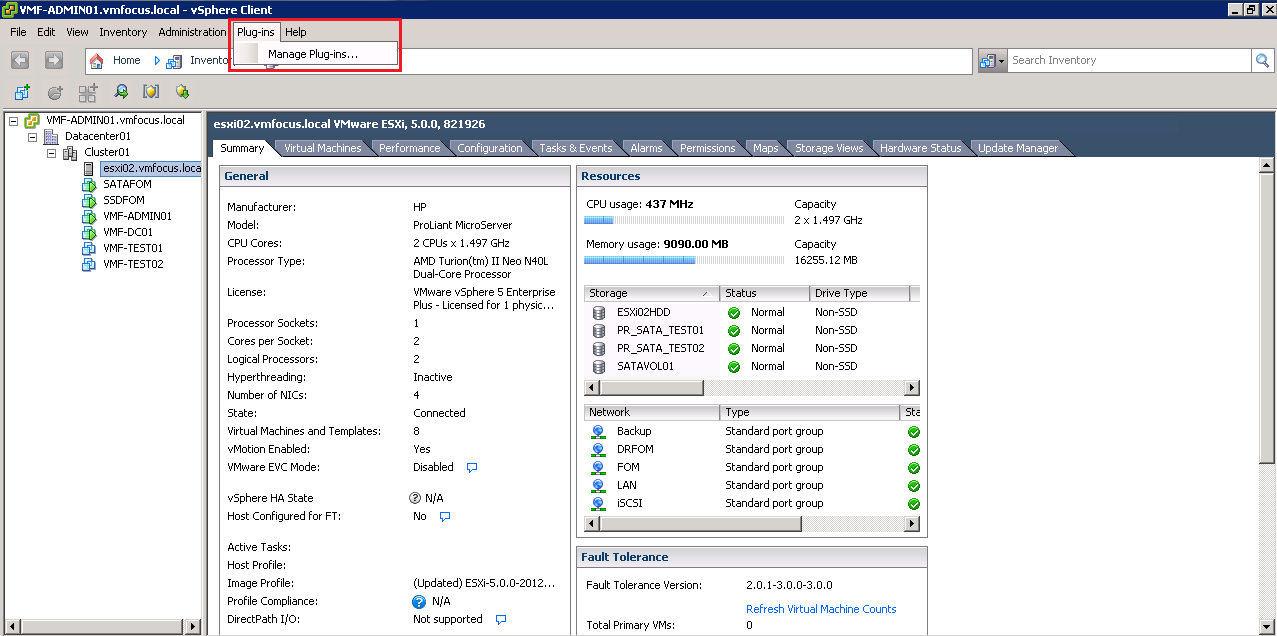Go back using the left navigation arrow
The image size is (1277, 636).
pyautogui.click(x=20, y=61)
